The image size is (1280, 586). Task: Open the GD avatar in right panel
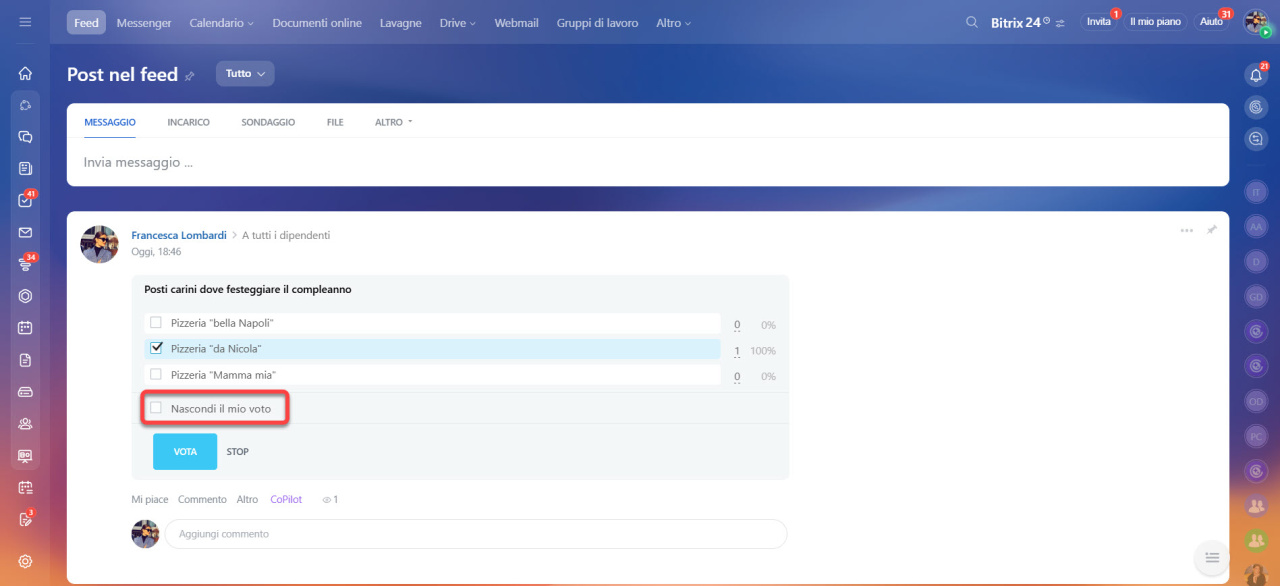click(1256, 296)
